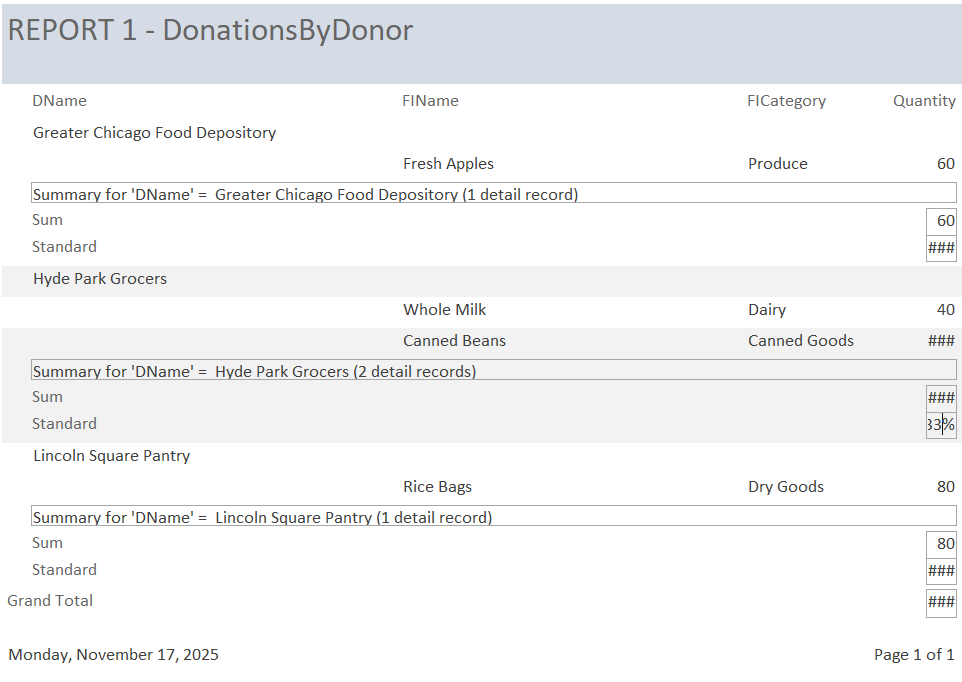Click the Greater Chicago Food Depository group name
The height and width of the screenshot is (682, 962).
[154, 133]
